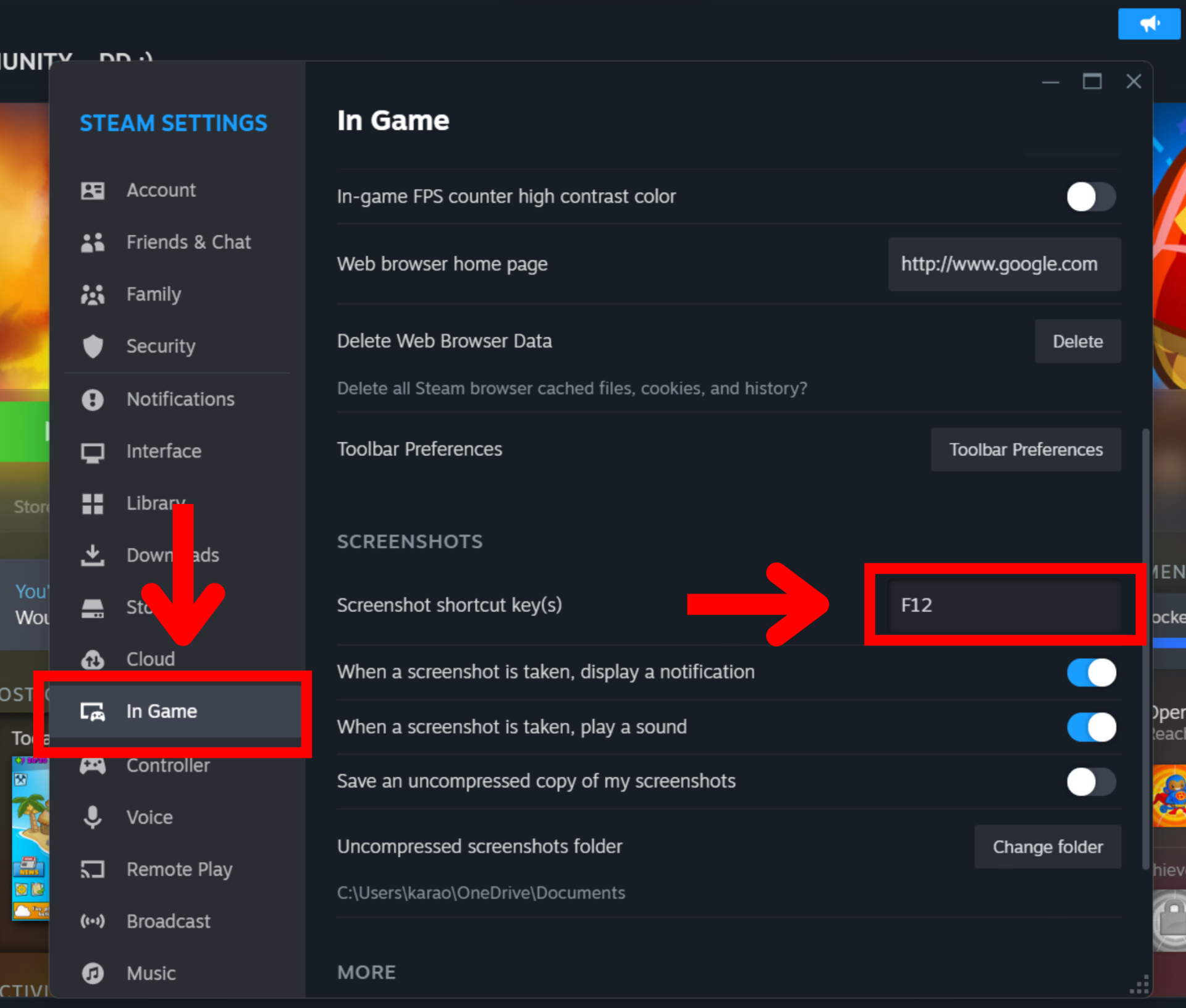Click the Voice microphone icon
Image resolution: width=1186 pixels, height=1008 pixels.
tap(93, 817)
